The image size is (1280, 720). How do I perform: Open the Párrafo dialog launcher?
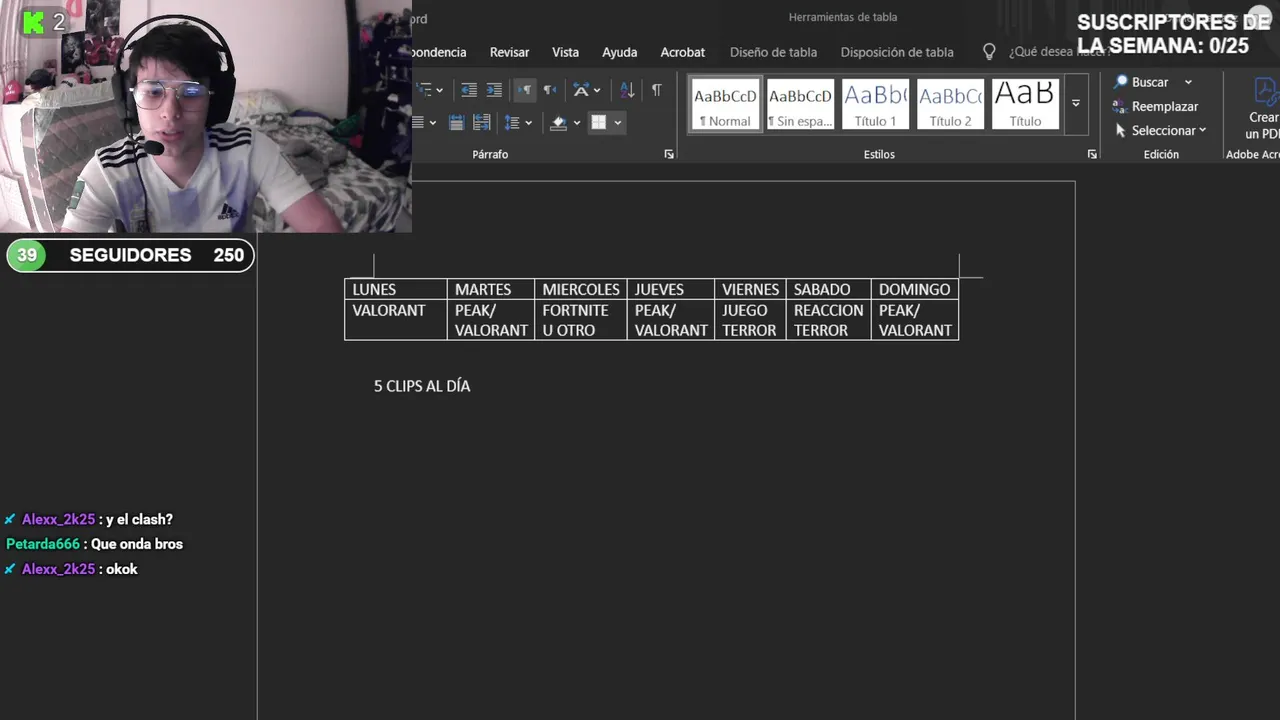point(669,154)
